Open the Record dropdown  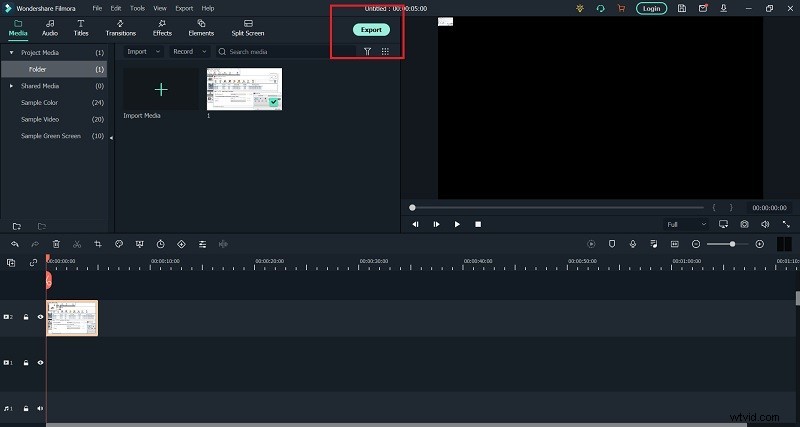point(189,51)
